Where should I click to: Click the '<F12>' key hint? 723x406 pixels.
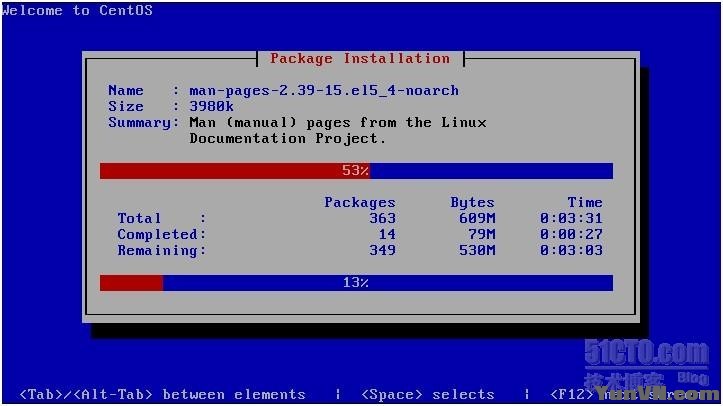[572, 394]
